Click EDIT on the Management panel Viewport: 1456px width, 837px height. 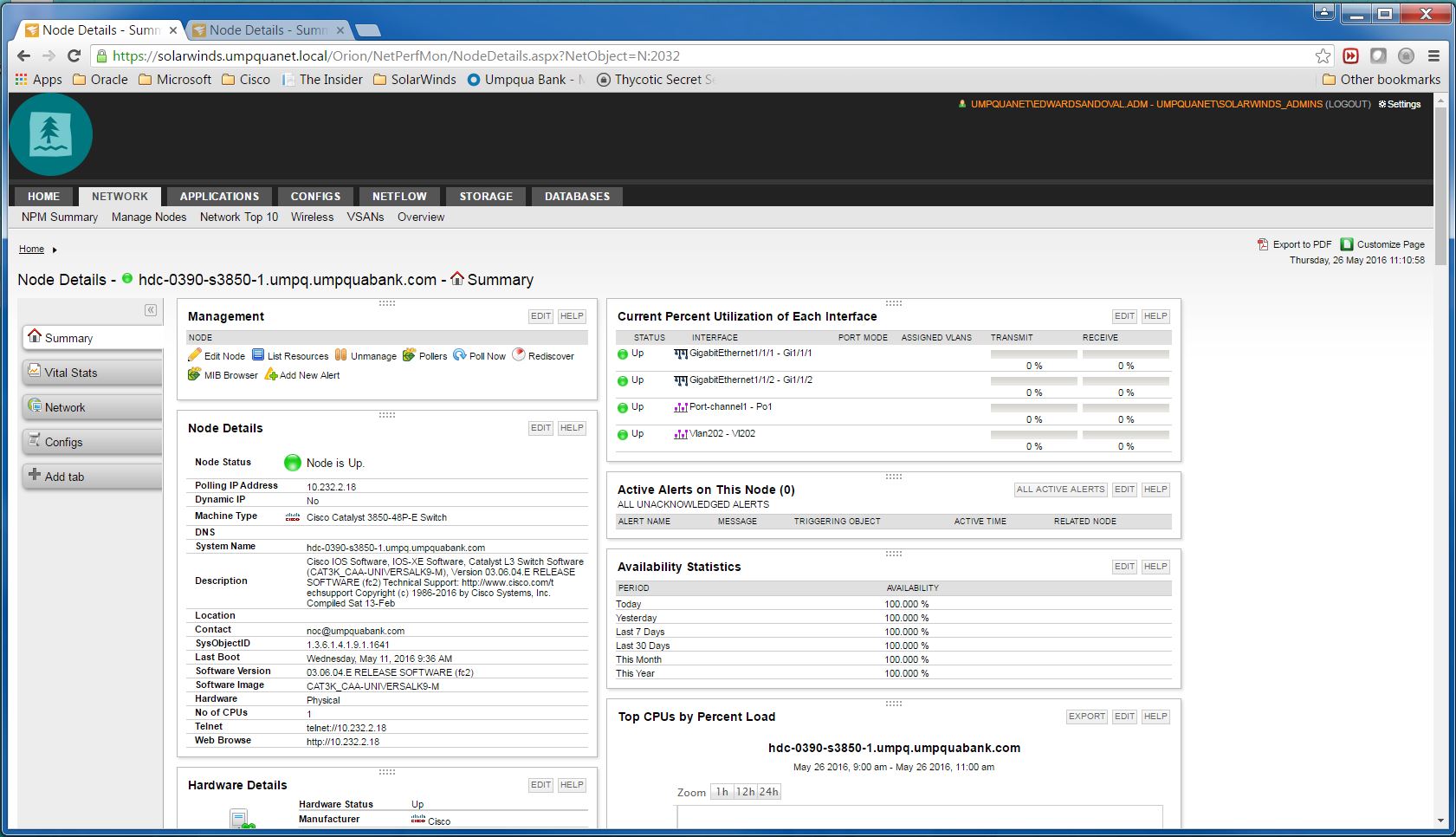[x=541, y=316]
